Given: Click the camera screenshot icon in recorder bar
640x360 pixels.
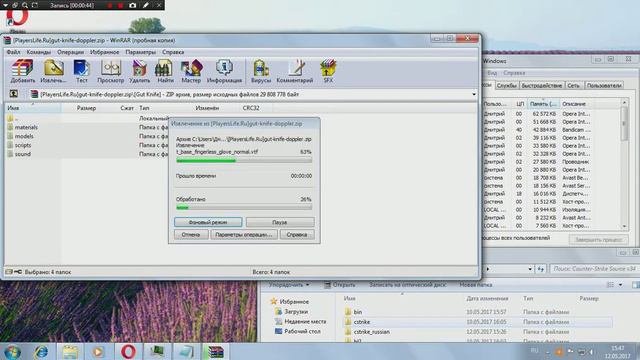Looking at the screenshot, I should click(x=133, y=5).
